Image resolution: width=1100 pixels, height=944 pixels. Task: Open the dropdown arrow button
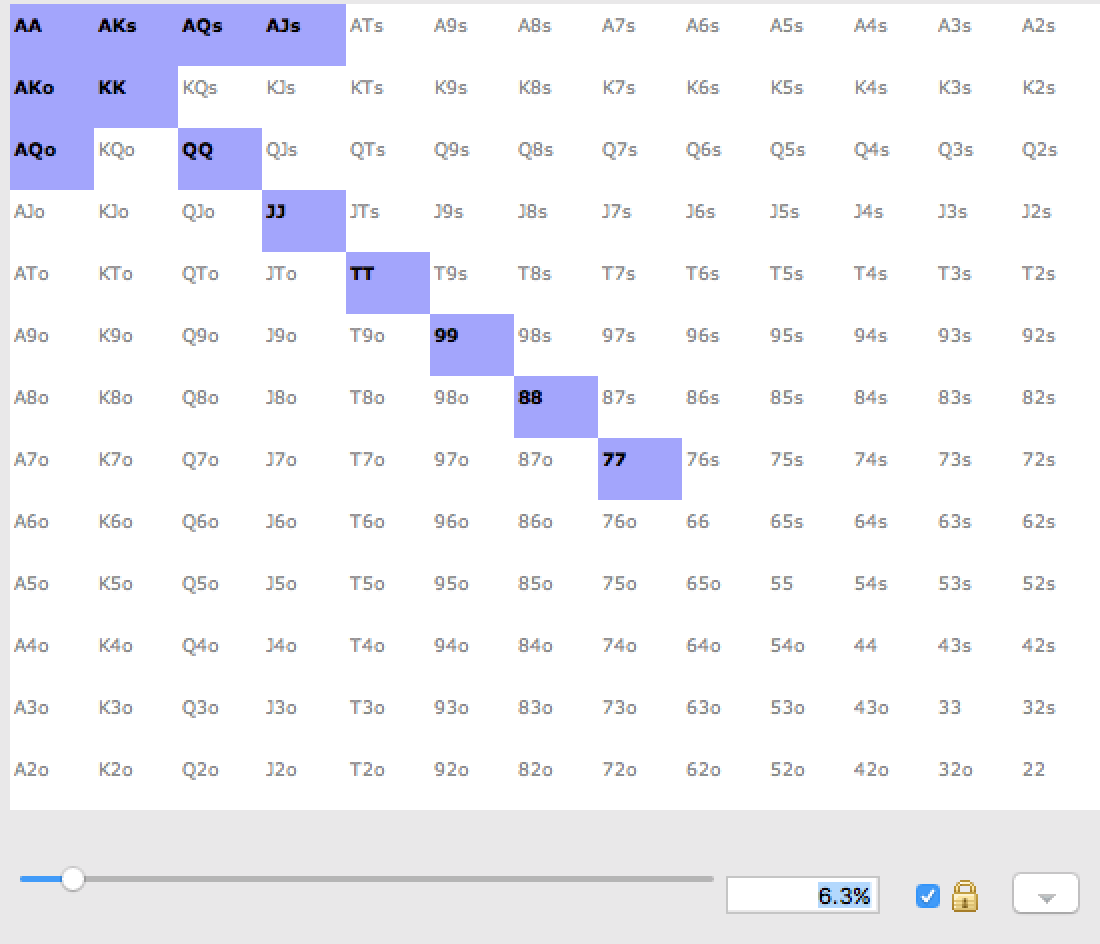pyautogui.click(x=1045, y=894)
